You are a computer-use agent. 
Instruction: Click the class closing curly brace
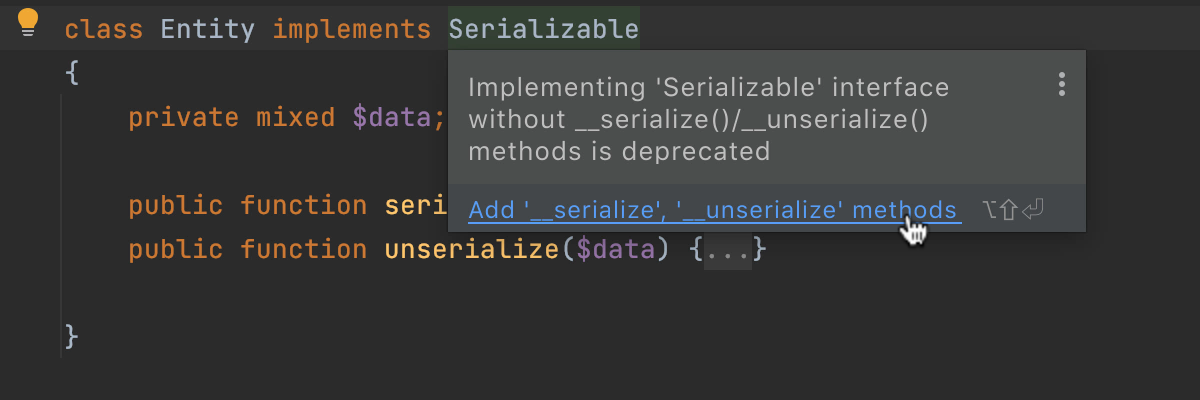coord(71,336)
